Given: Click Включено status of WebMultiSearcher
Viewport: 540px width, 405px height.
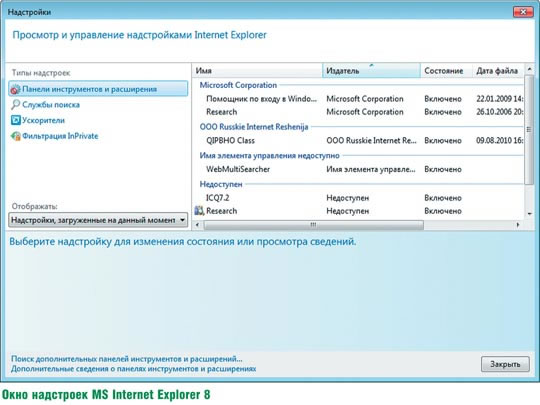Looking at the screenshot, I should coord(443,169).
